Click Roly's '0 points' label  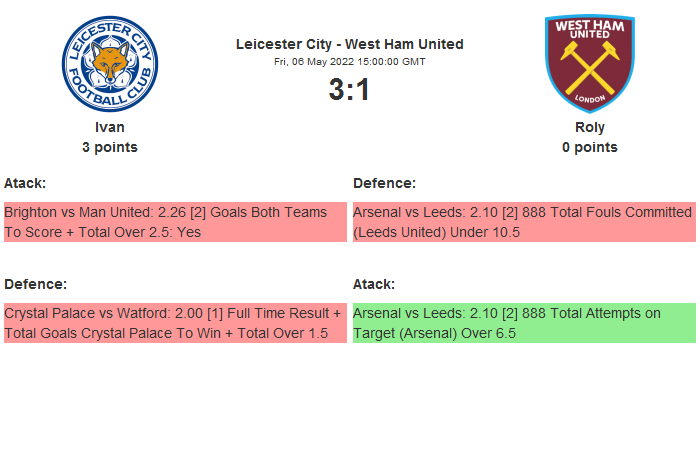[589, 147]
